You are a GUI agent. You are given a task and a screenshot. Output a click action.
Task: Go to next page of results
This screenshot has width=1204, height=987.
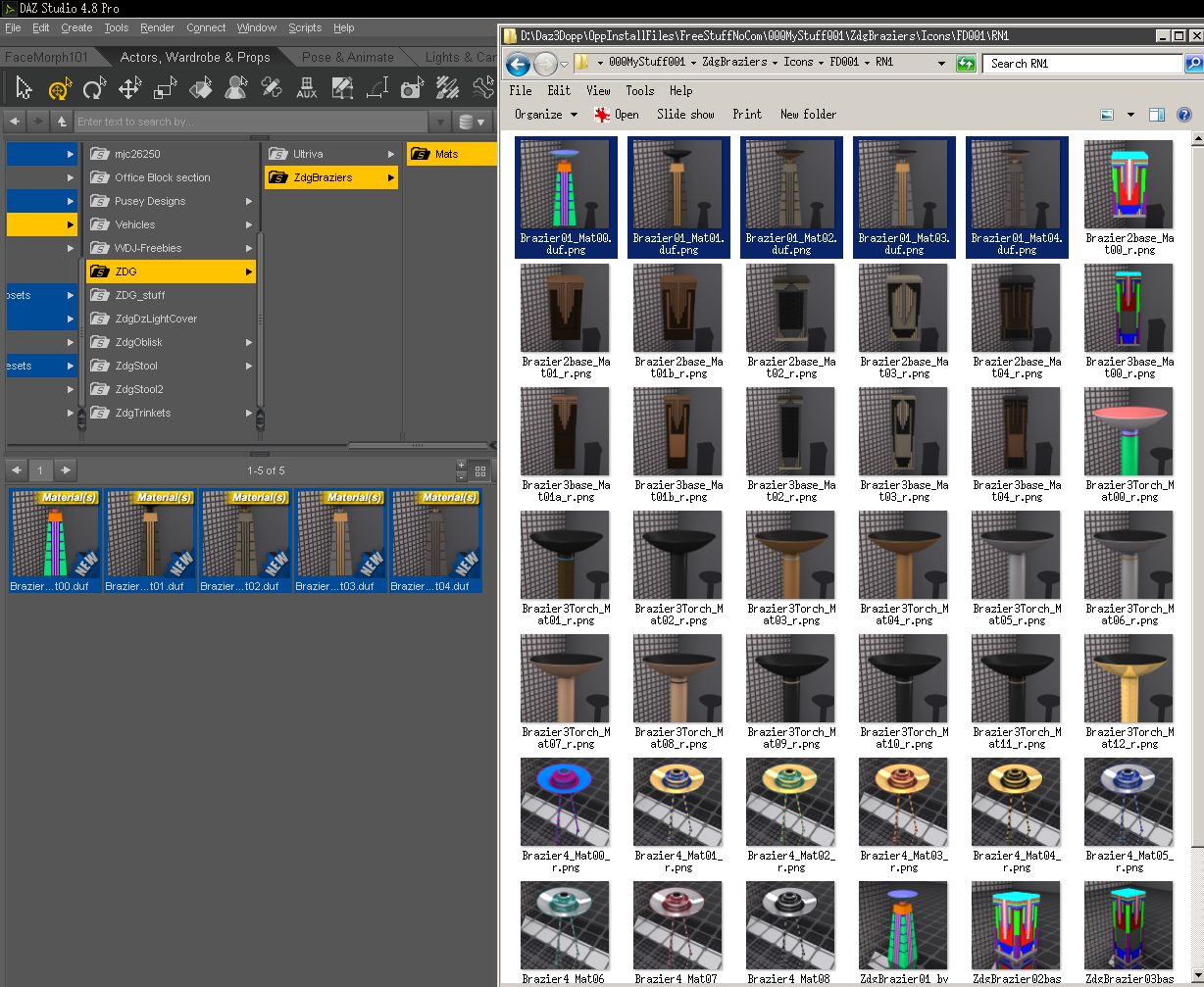click(65, 470)
